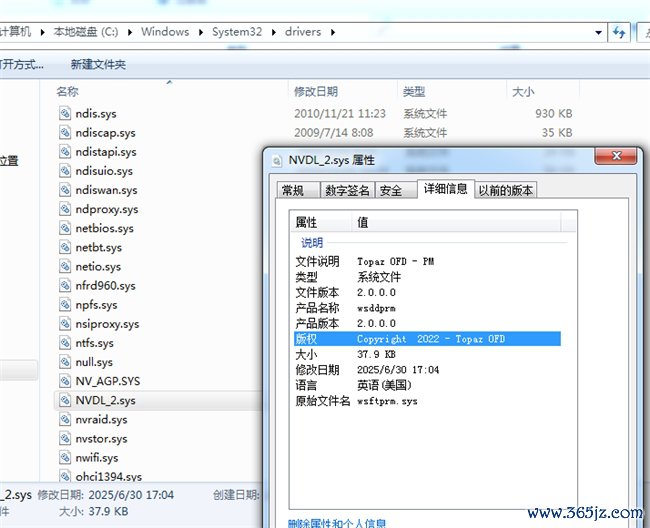This screenshot has width=650, height=528.
Task: Select ndiswan.sys file icon
Action: [x=65, y=189]
